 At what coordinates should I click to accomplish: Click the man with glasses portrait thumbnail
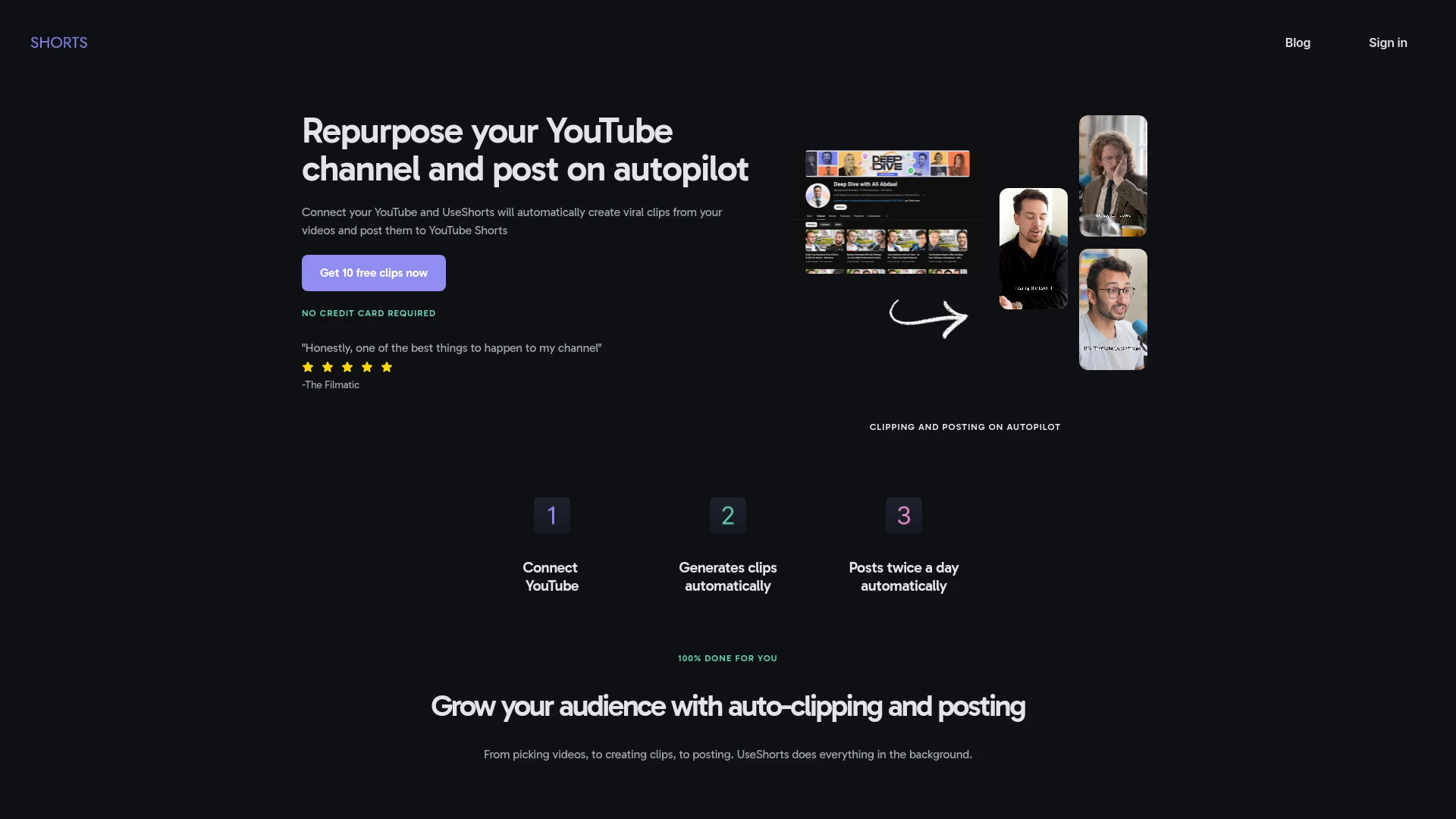click(1112, 308)
